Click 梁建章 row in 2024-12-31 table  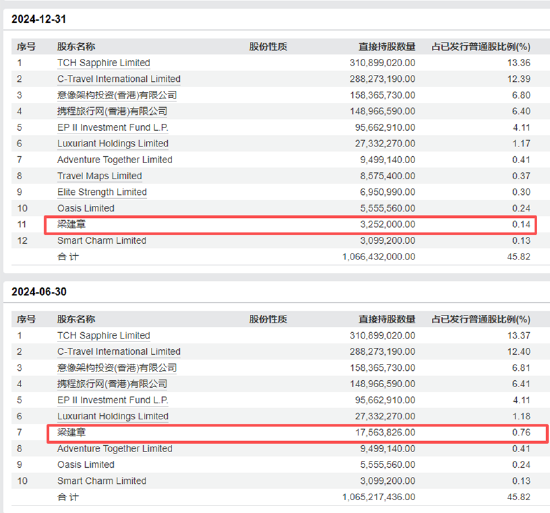[x=290, y=224]
